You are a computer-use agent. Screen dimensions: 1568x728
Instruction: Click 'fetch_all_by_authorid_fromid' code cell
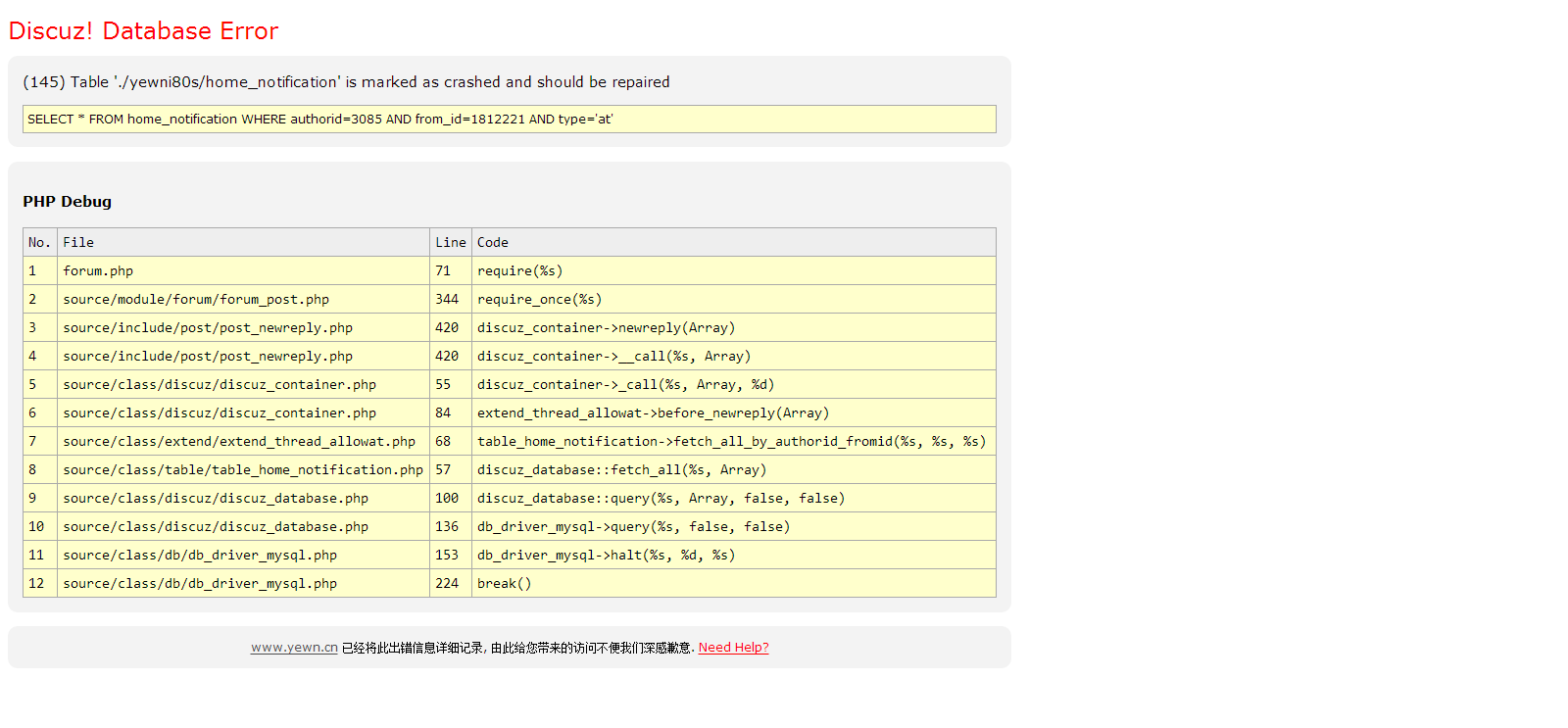click(x=734, y=441)
